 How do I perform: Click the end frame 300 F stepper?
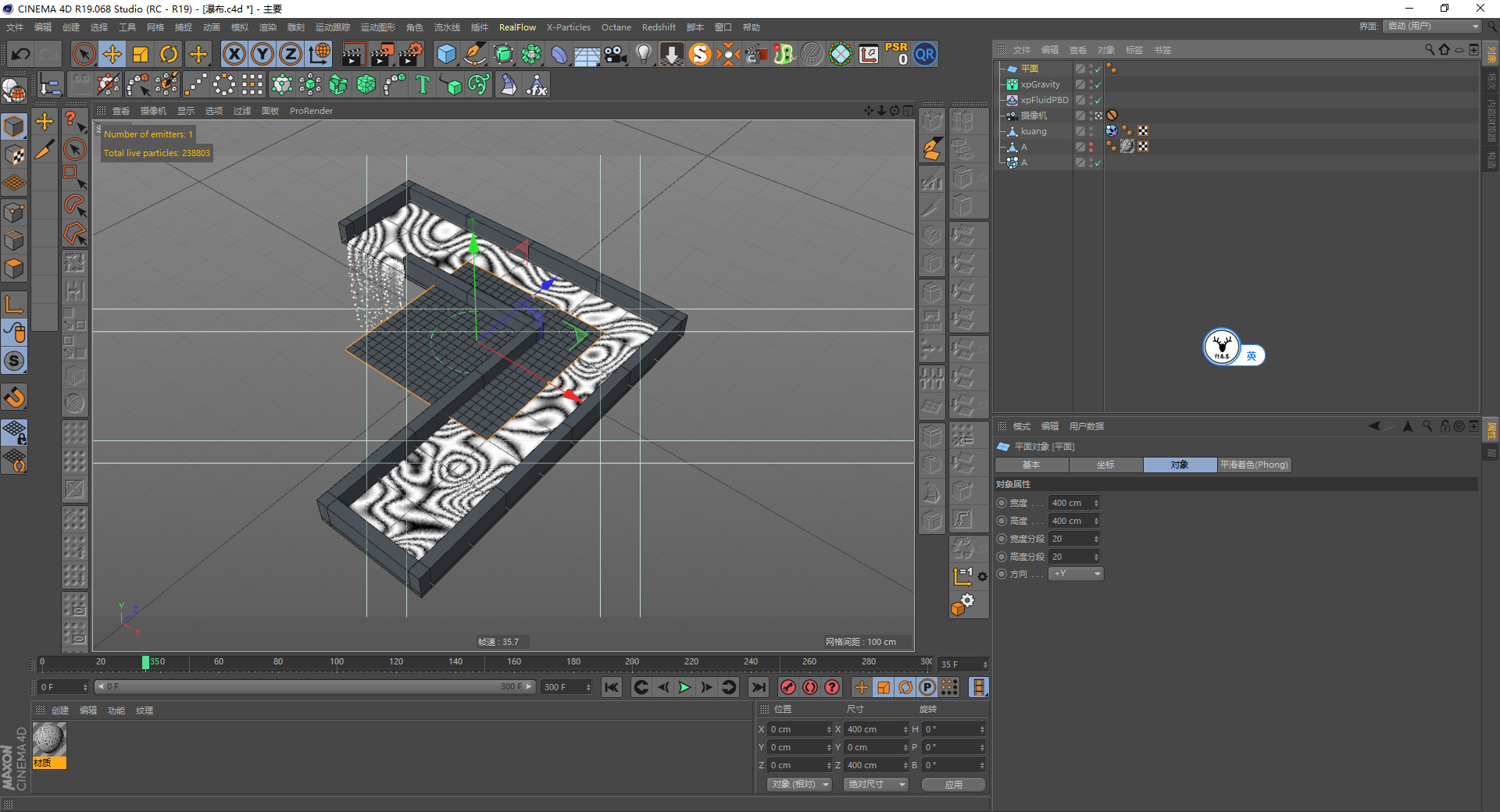pos(588,687)
